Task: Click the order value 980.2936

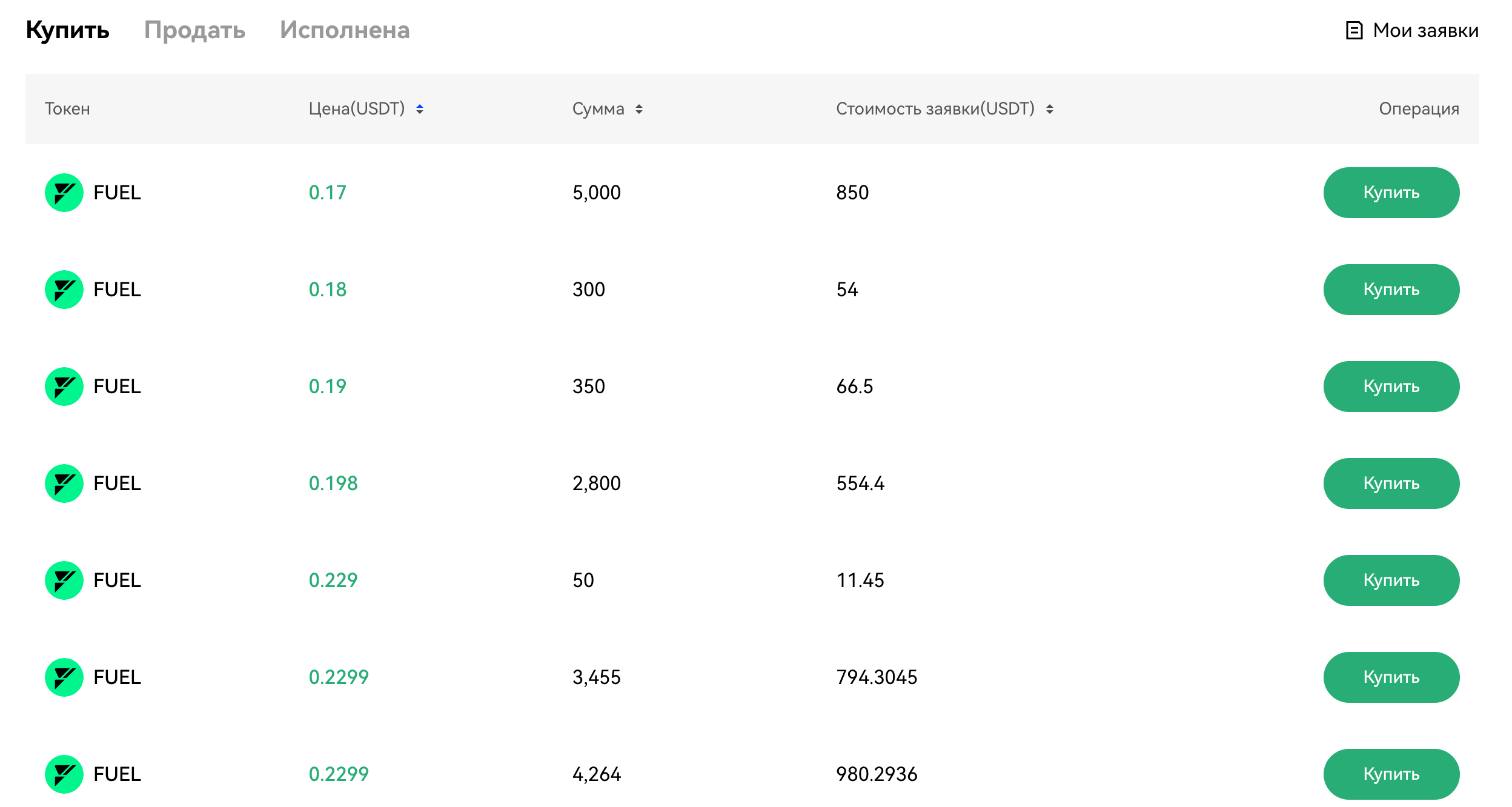Action: point(877,774)
